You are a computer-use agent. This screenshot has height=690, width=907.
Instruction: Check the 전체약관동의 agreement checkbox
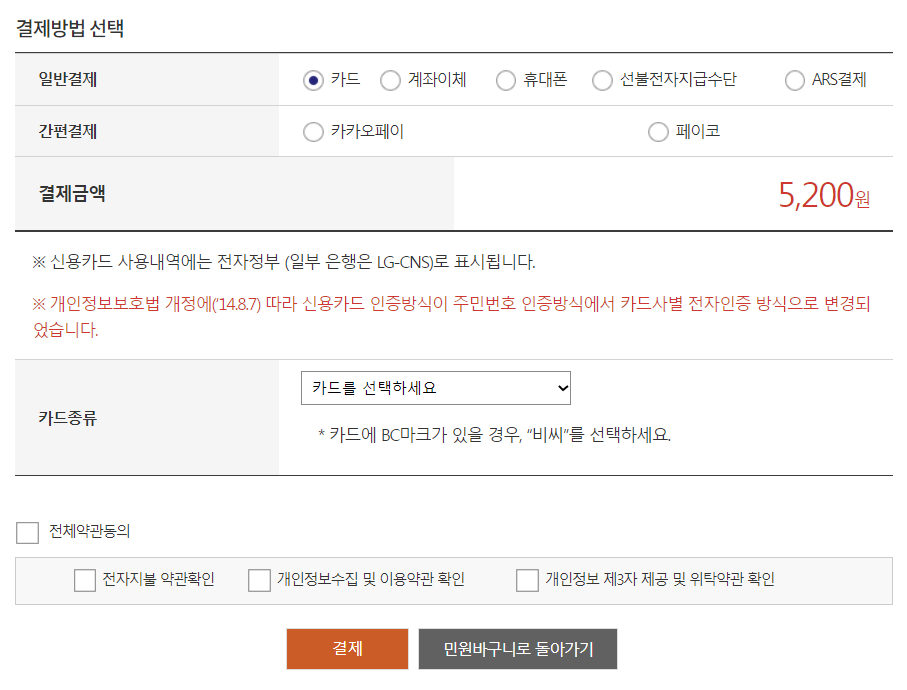pyautogui.click(x=27, y=532)
